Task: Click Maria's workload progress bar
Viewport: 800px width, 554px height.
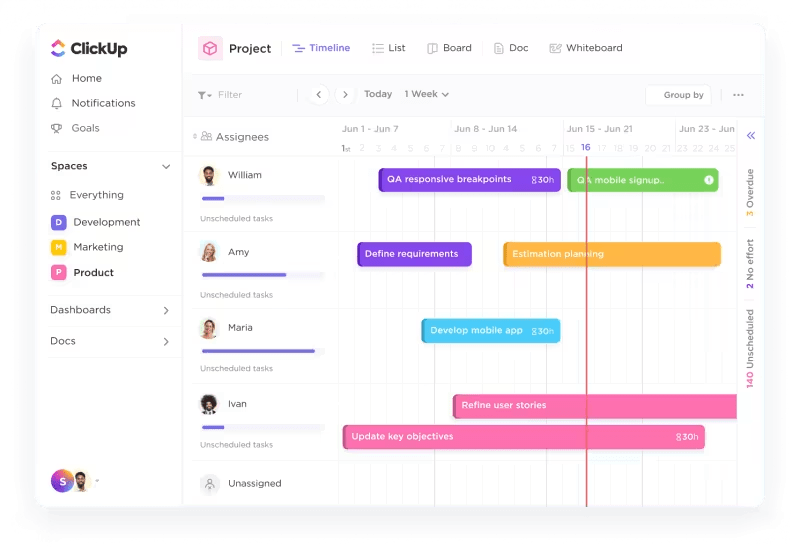Action: coord(263,351)
